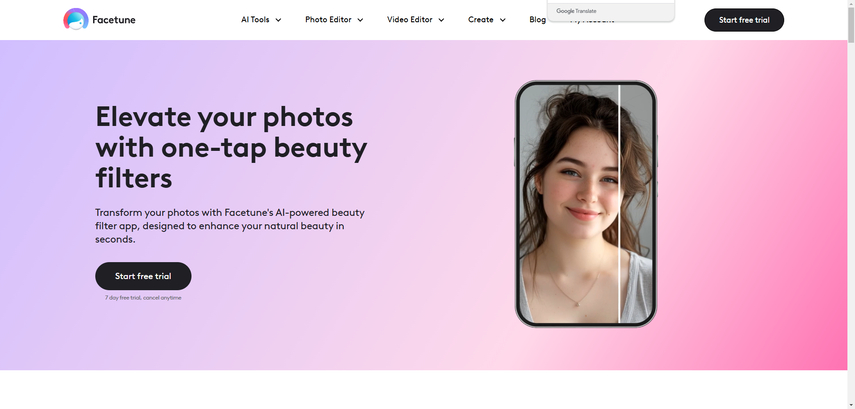Open the Video Editor menu

pos(410,20)
